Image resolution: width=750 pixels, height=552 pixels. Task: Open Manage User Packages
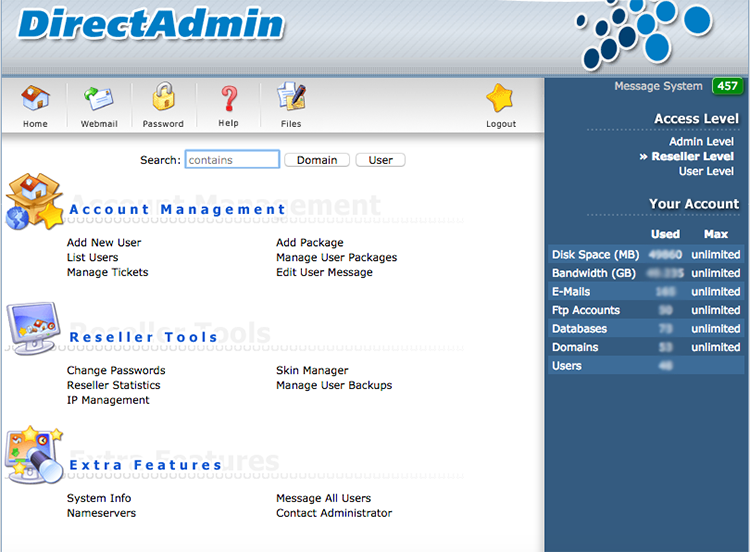[x=336, y=257]
